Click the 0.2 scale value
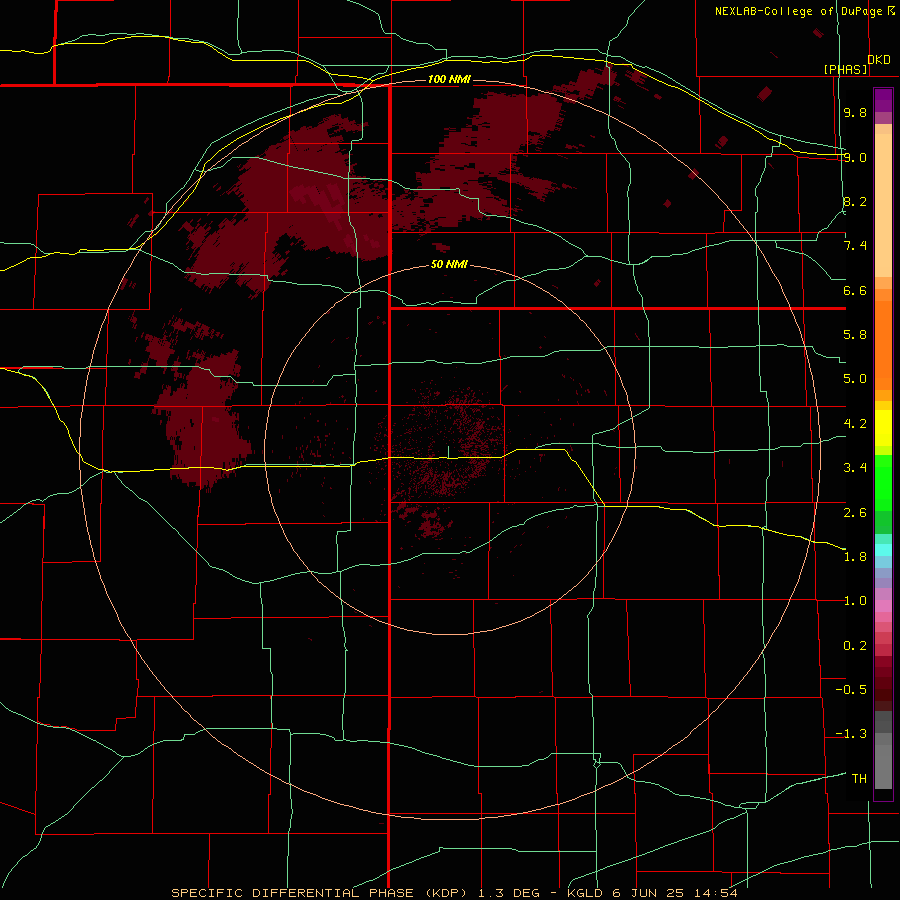This screenshot has height=900, width=900. click(x=855, y=646)
